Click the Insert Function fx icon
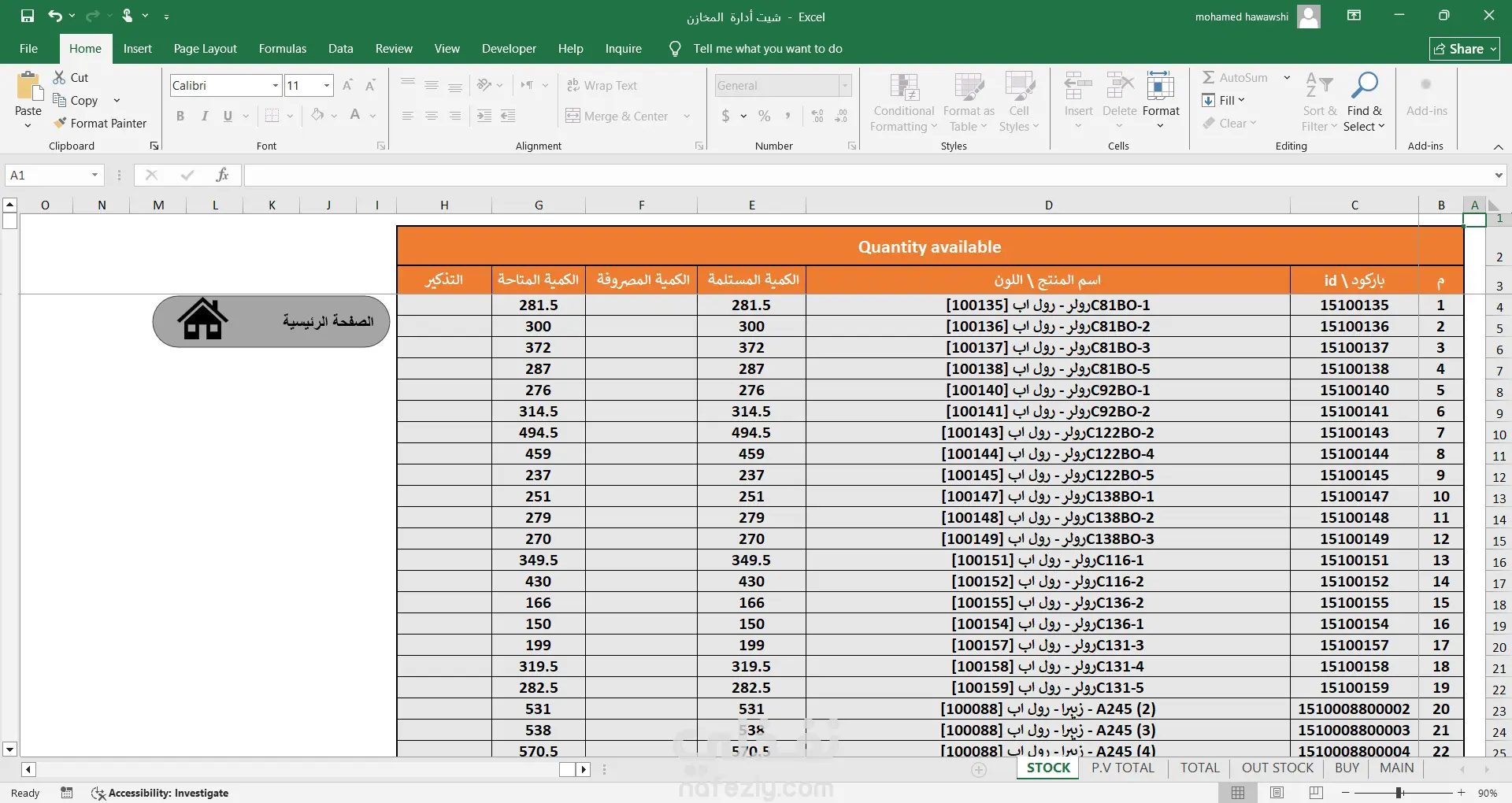 tap(222, 175)
